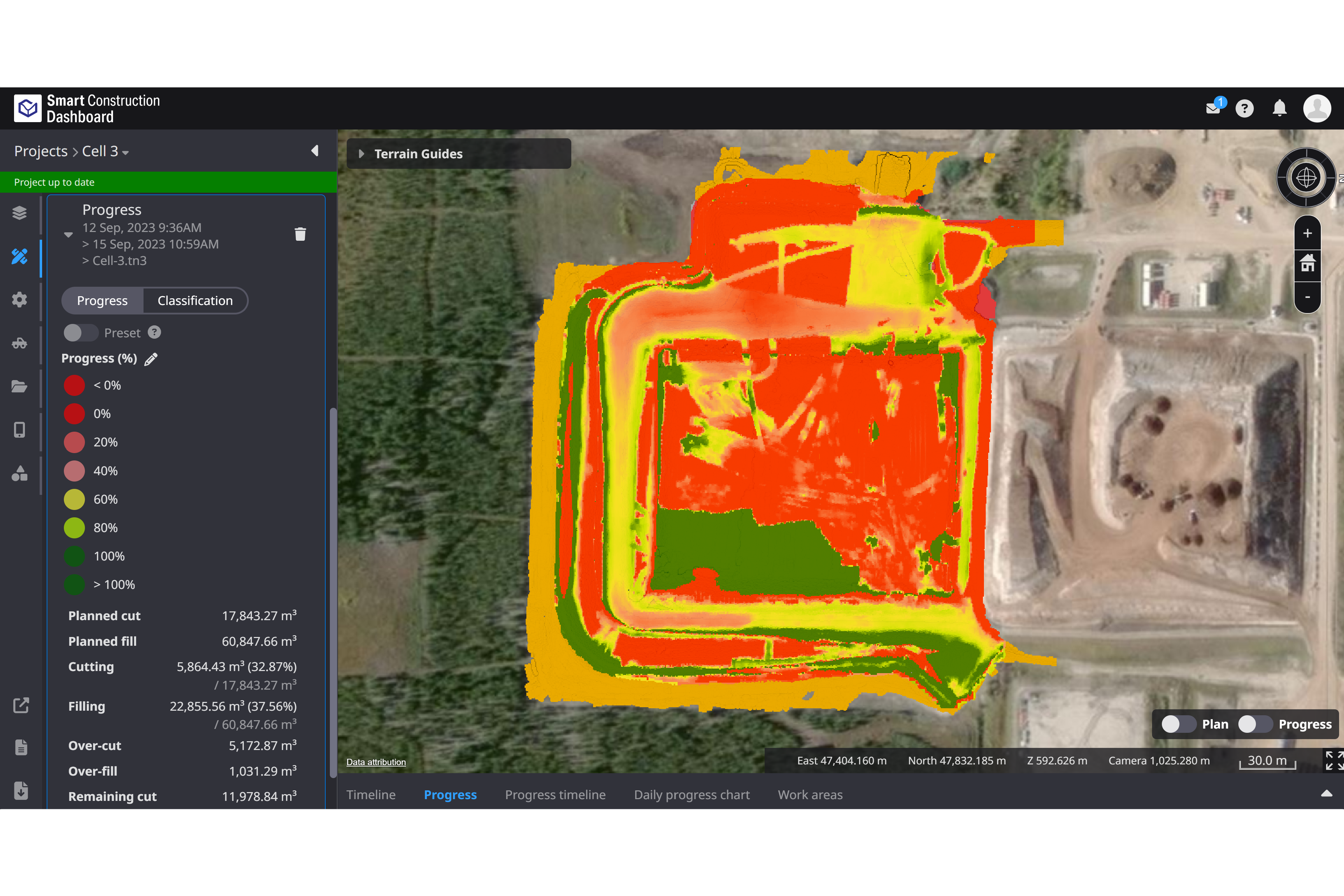Viewport: 1344px width, 896px height.
Task: Open the help question mark in header
Action: (1245, 108)
